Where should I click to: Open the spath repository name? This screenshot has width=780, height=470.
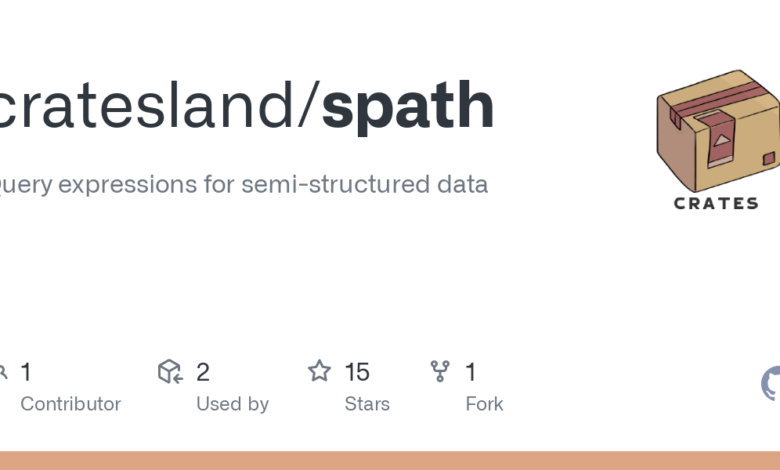pyautogui.click(x=408, y=107)
